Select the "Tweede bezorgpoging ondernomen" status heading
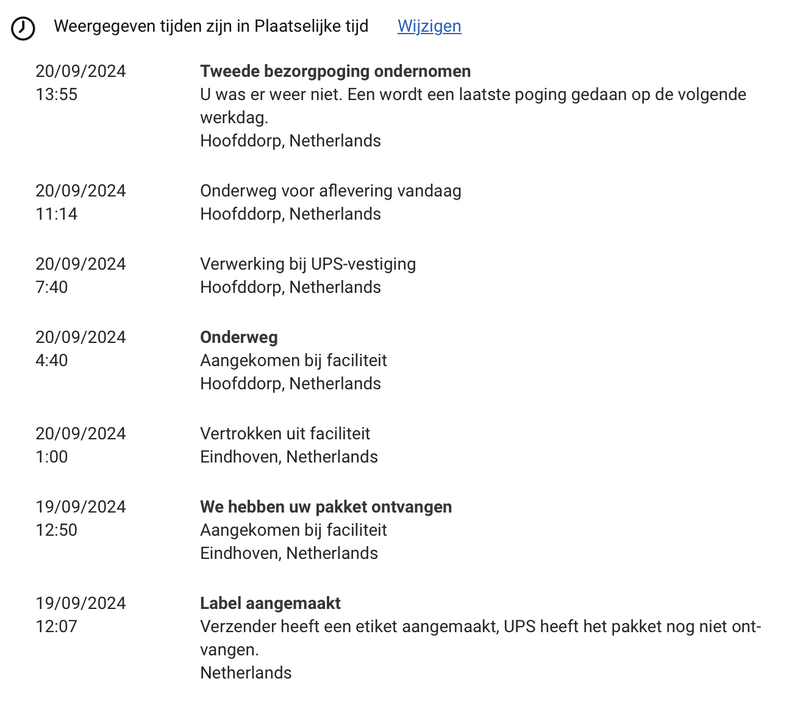800x720 pixels. tap(335, 71)
